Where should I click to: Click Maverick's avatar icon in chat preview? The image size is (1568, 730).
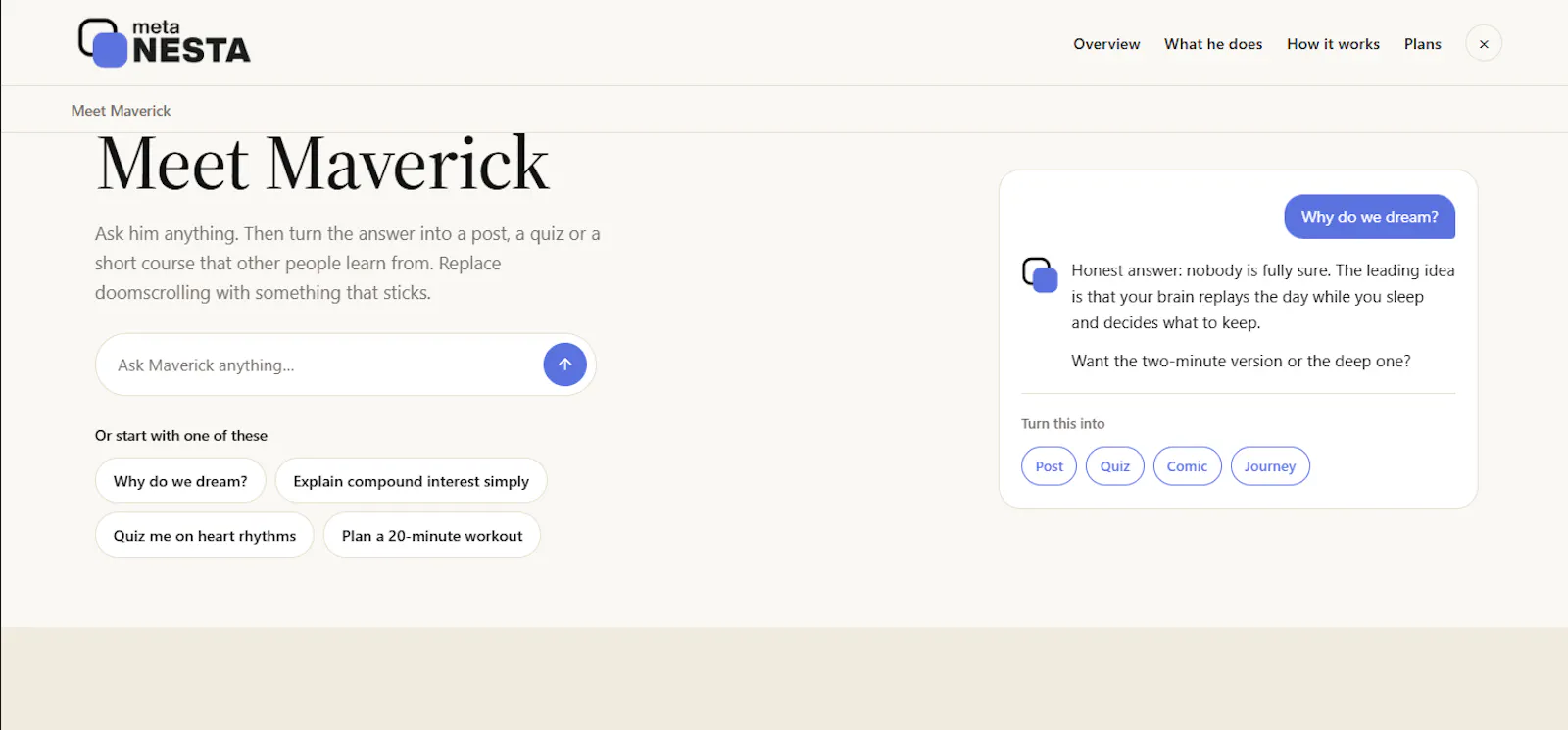[1039, 274]
